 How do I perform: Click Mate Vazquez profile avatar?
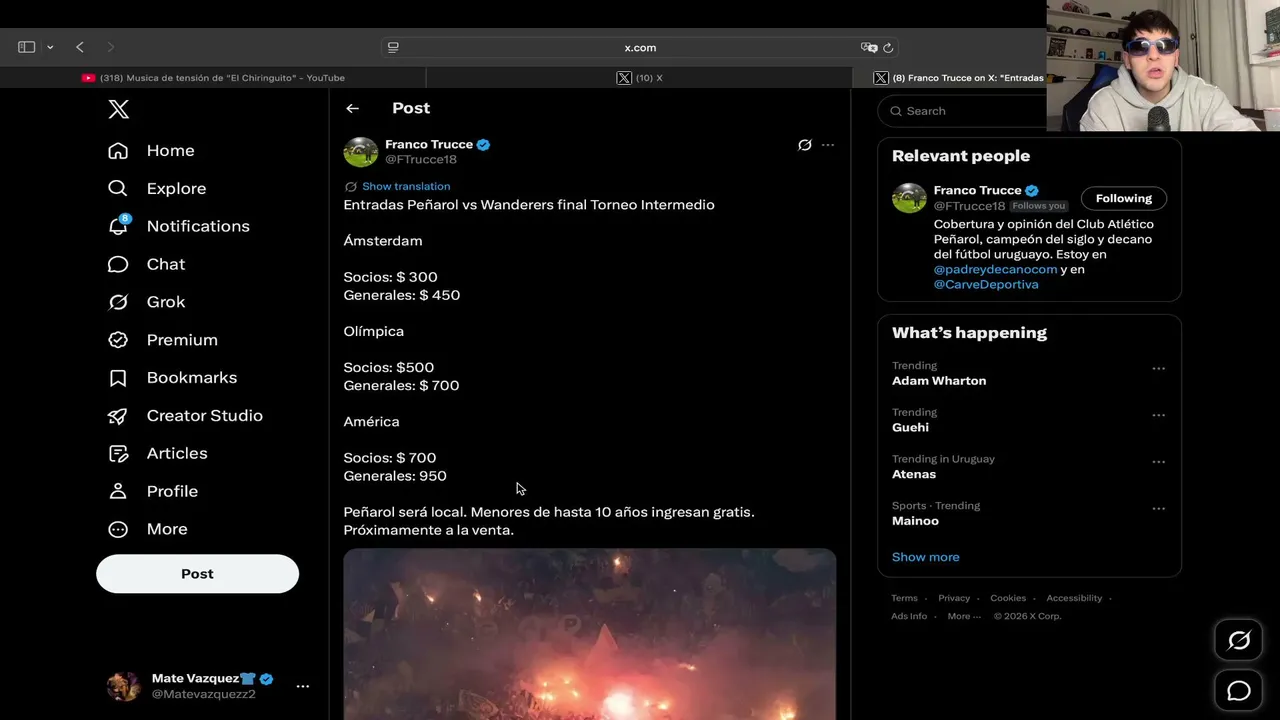[124, 686]
